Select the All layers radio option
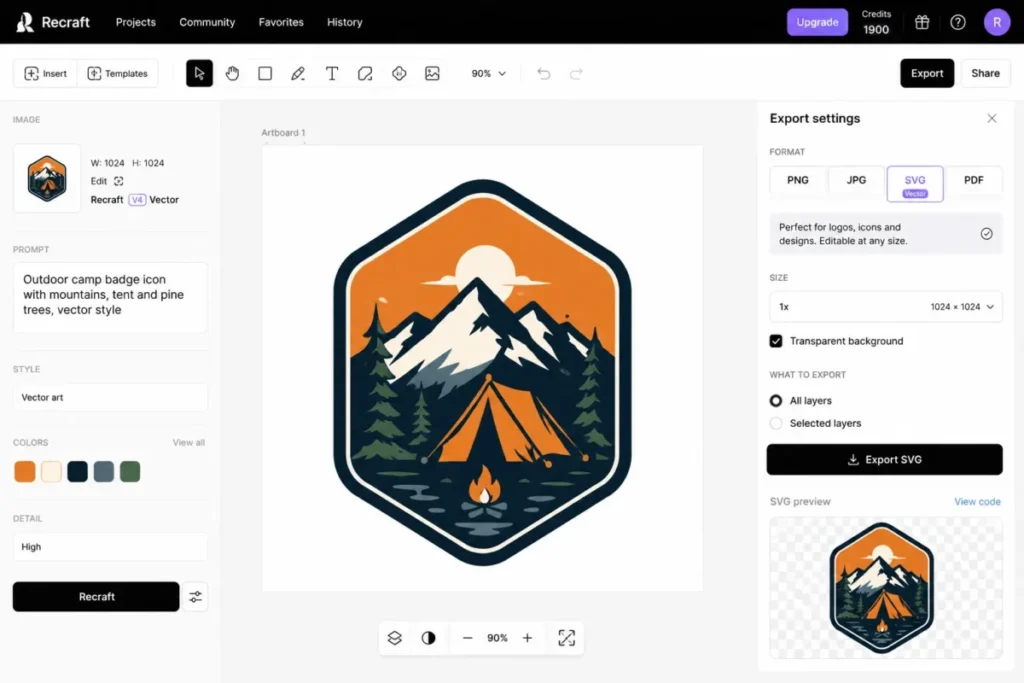This screenshot has width=1024, height=683. [x=776, y=400]
